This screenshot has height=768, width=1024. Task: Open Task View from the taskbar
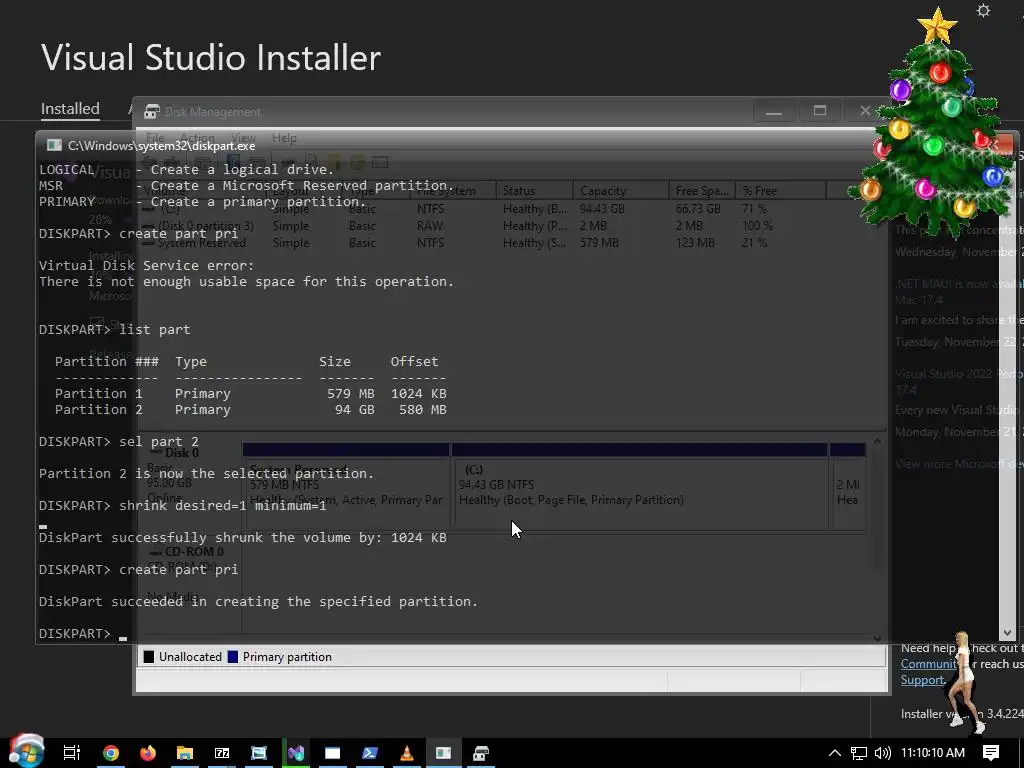pyautogui.click(x=72, y=753)
